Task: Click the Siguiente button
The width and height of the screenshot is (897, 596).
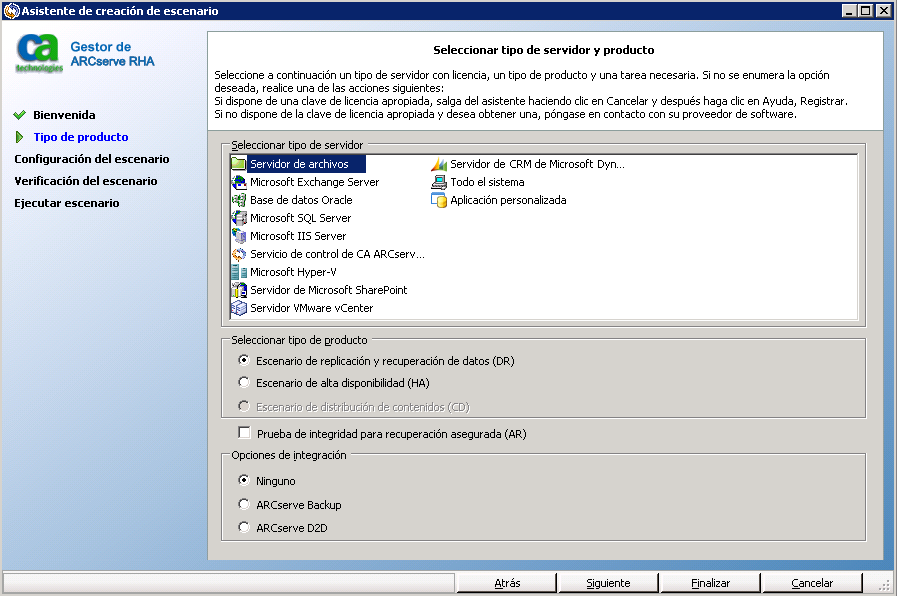Action: tap(608, 582)
